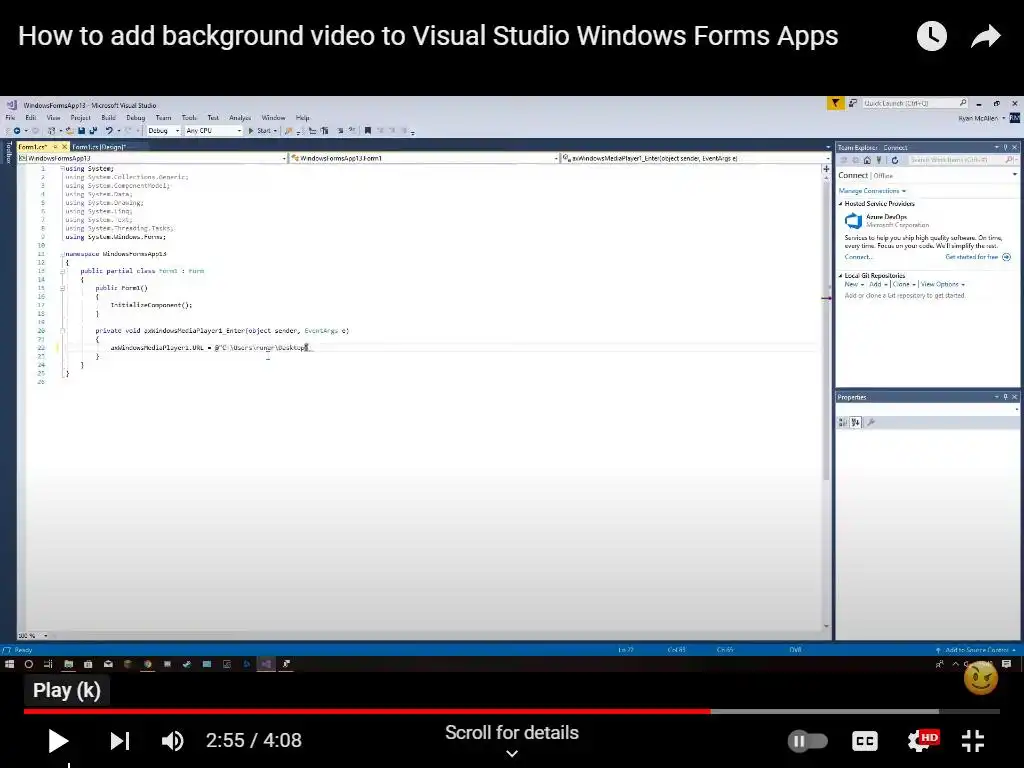Image resolution: width=1024 pixels, height=768 pixels.
Task: Click the Clone repository link
Action: (904, 284)
